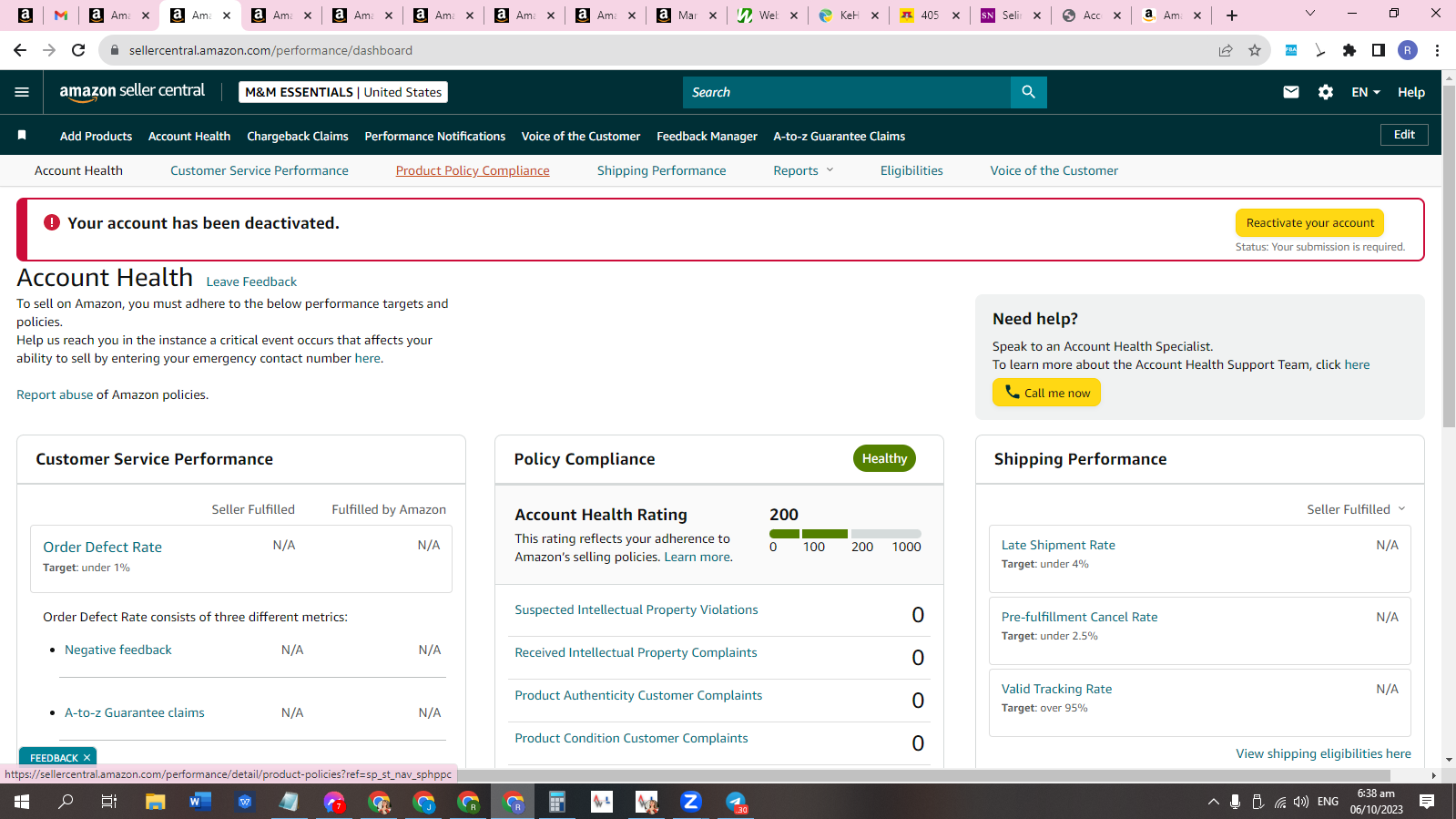Screen dimensions: 1456x819
Task: Go to the Shipping Performance tab
Action: 662,170
